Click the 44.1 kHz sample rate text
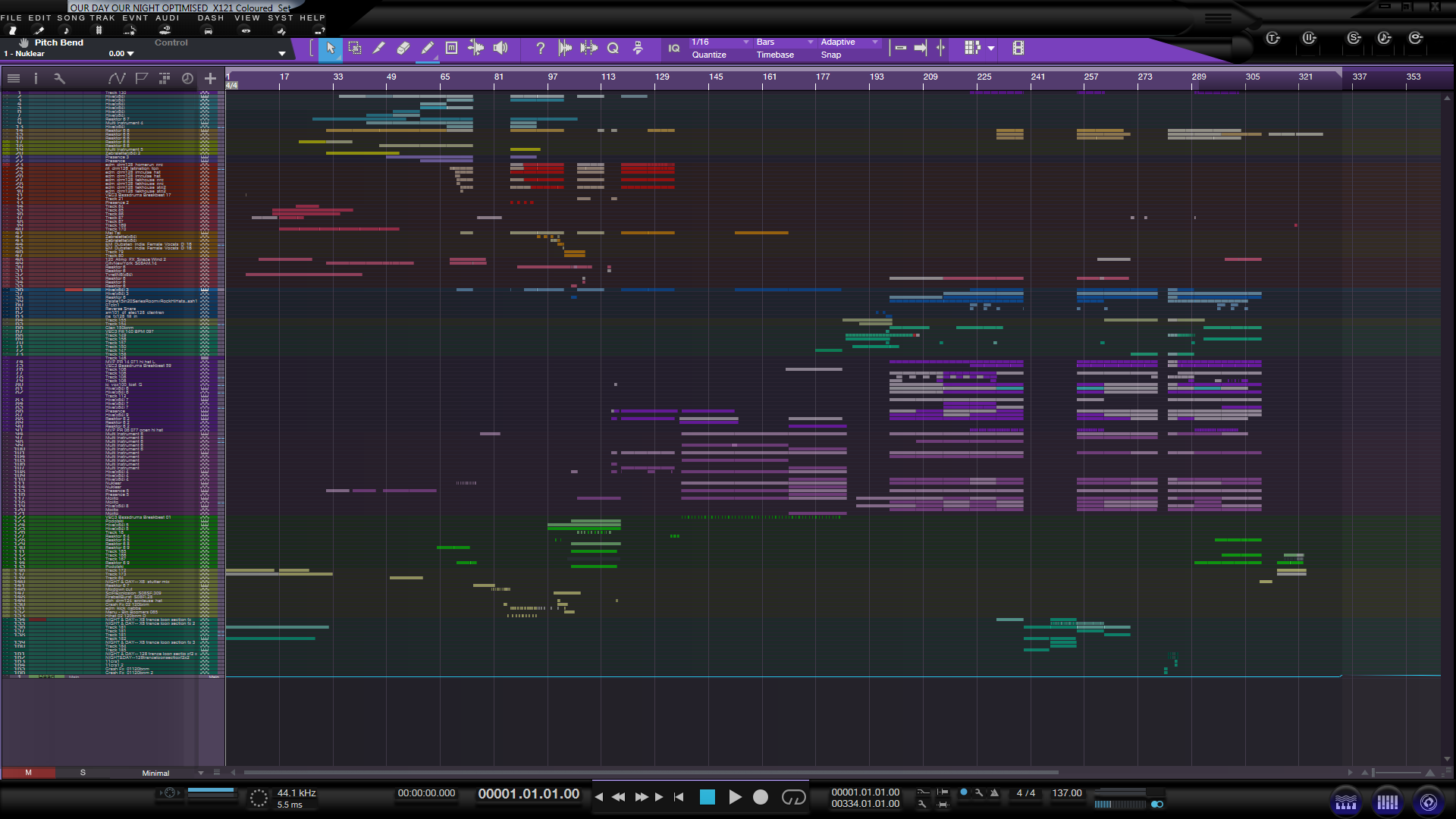Screen dimensions: 1456x819 click(297, 792)
